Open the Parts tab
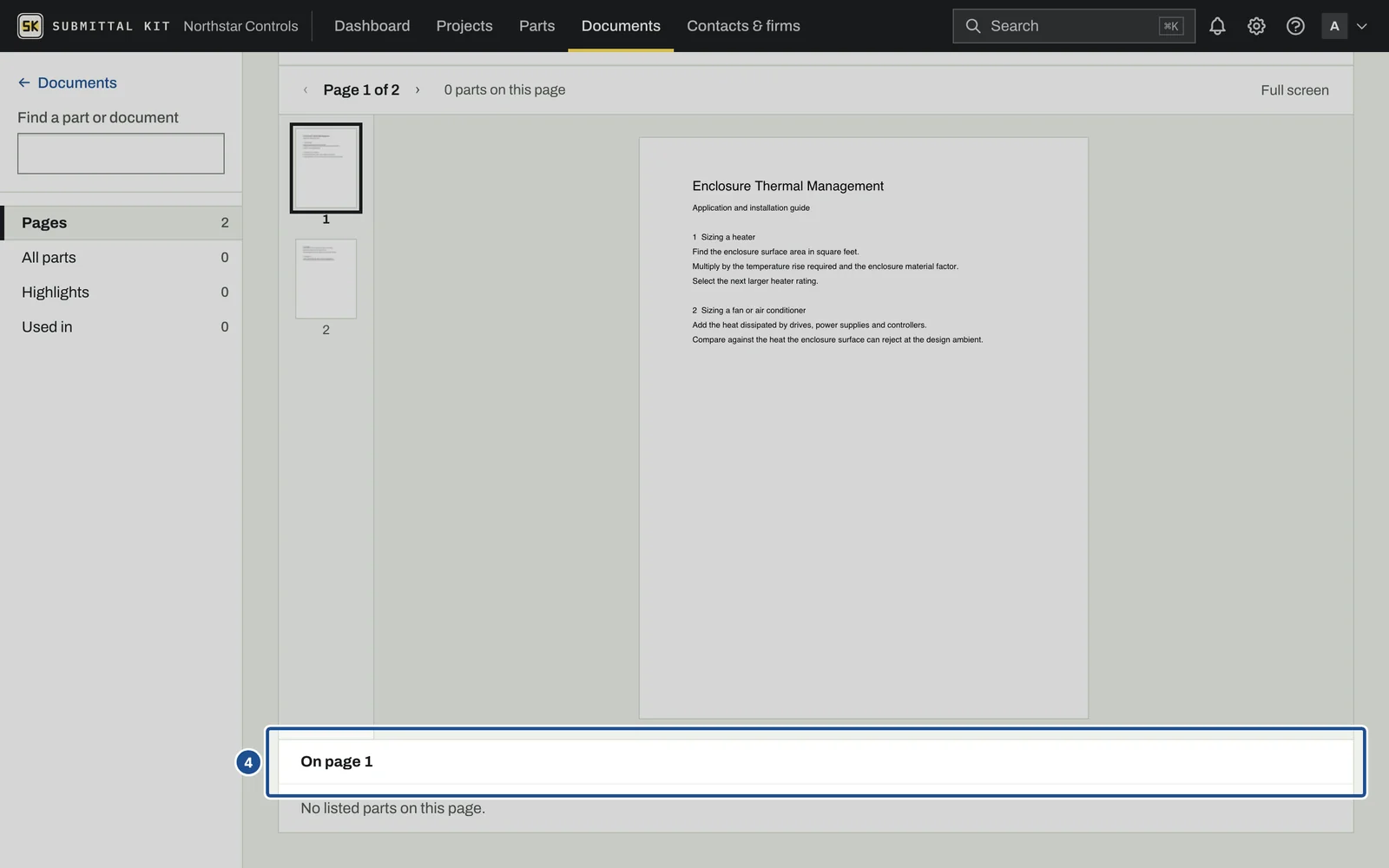1389x868 pixels. (x=537, y=26)
